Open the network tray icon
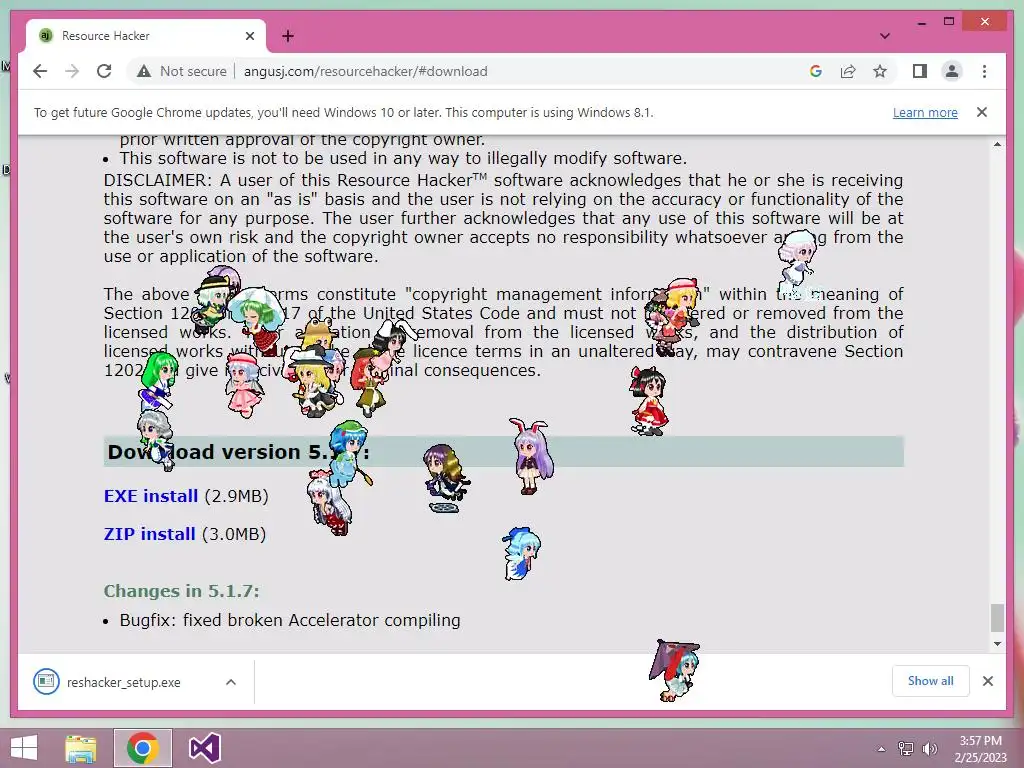 click(x=906, y=749)
